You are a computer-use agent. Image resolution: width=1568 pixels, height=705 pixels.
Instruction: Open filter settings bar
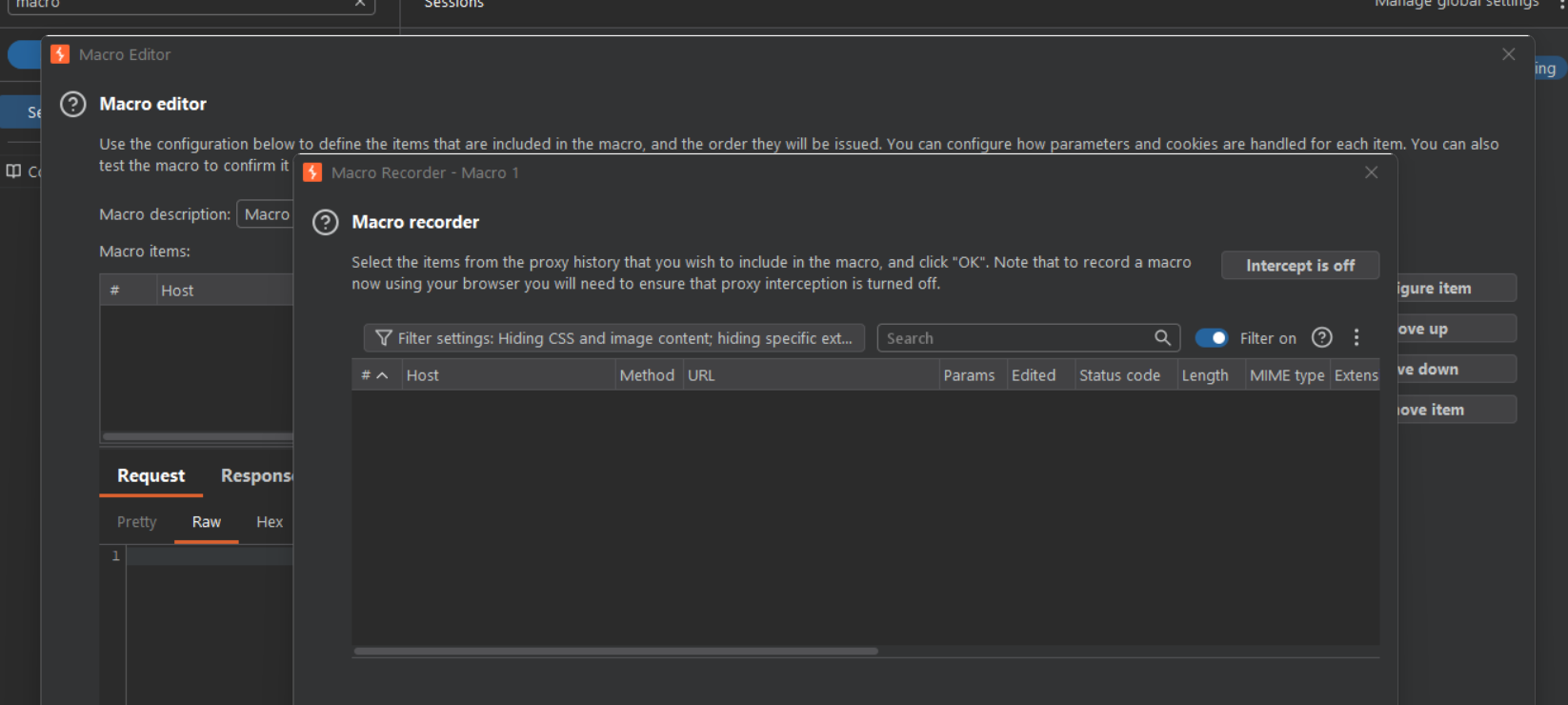(614, 338)
